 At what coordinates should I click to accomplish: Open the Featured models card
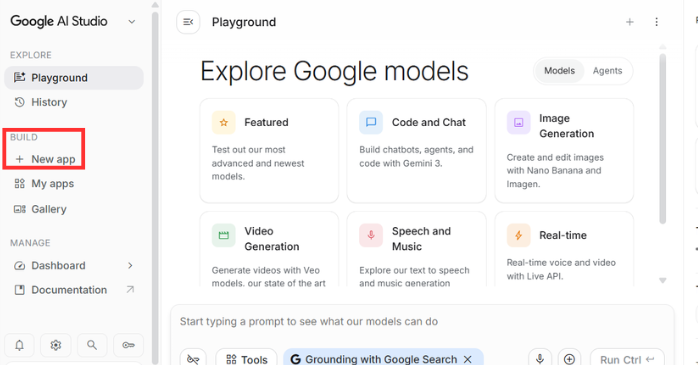click(269, 150)
